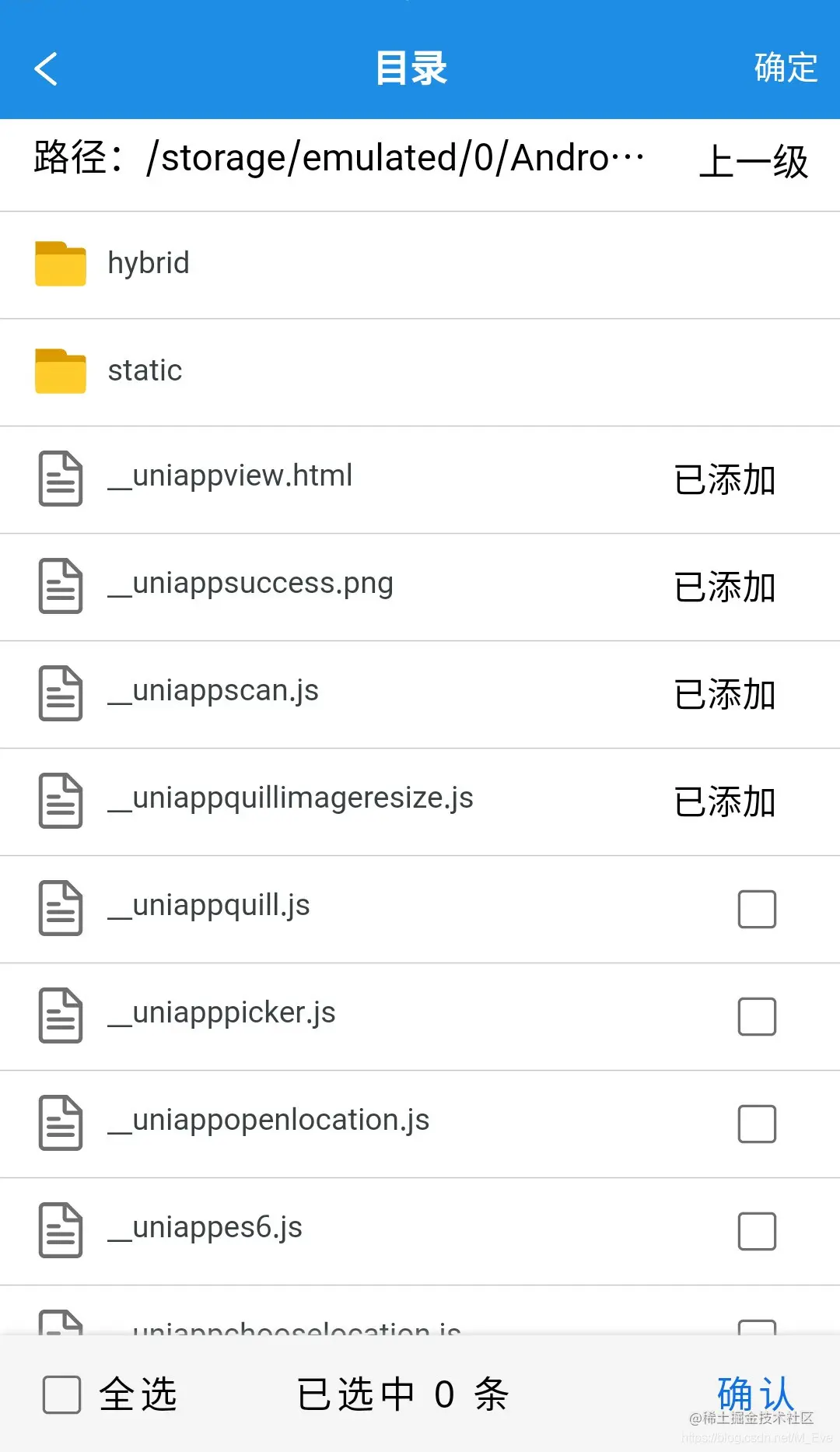Check the box for _uniapppicker.js
Screen dimensions: 840x1452
pyautogui.click(x=757, y=1016)
